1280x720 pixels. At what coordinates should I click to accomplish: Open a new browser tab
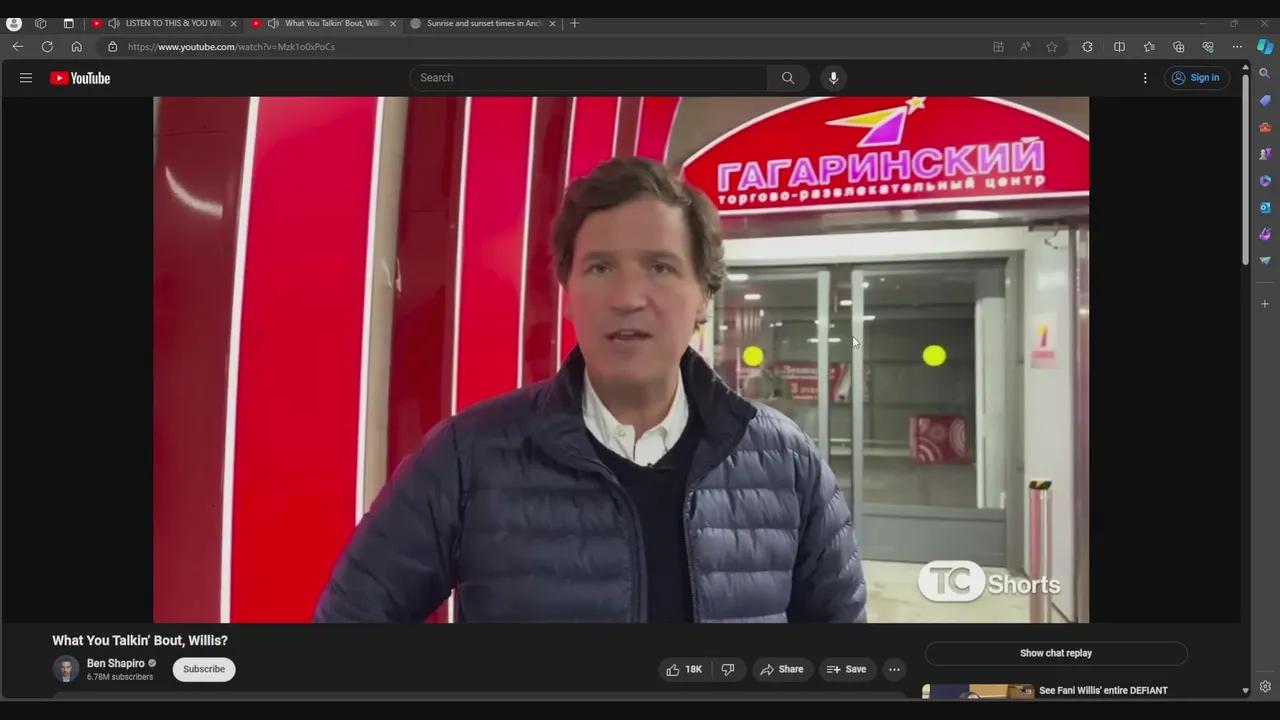[x=574, y=23]
